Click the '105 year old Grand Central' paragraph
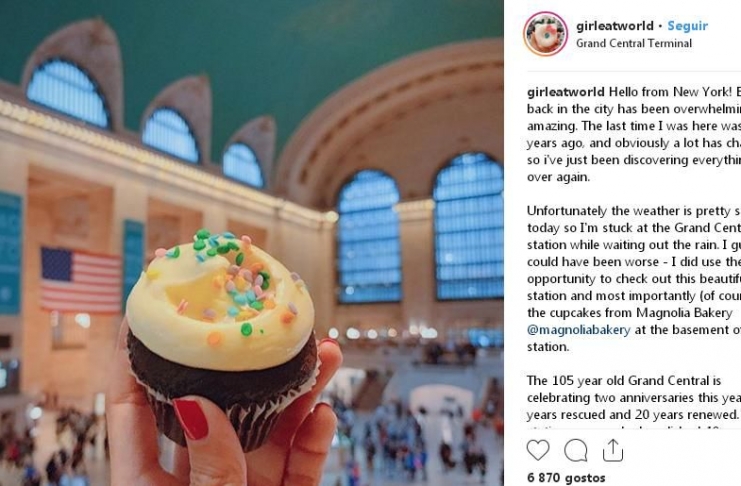 pos(634,398)
